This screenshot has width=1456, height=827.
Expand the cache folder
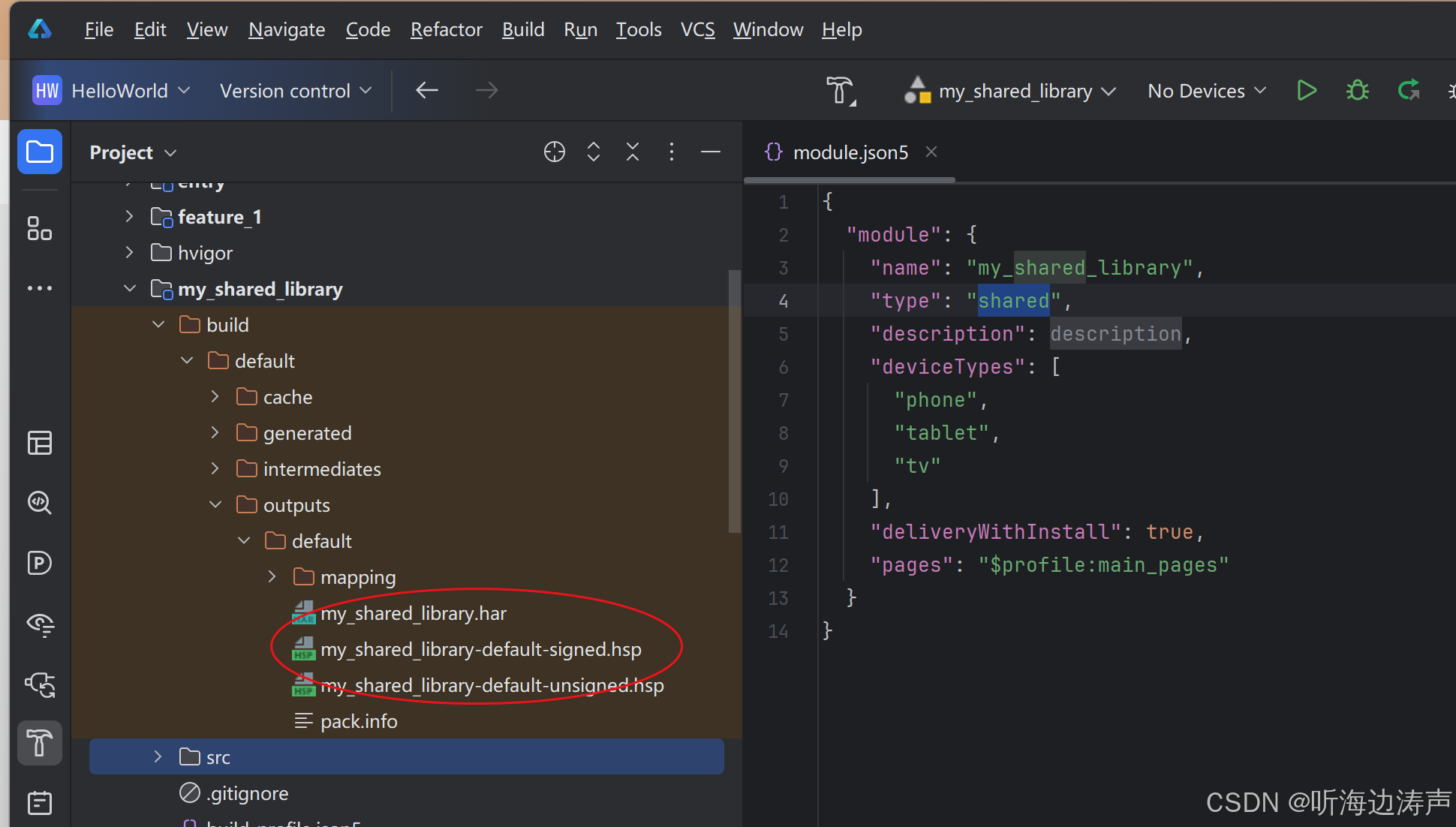pos(215,397)
